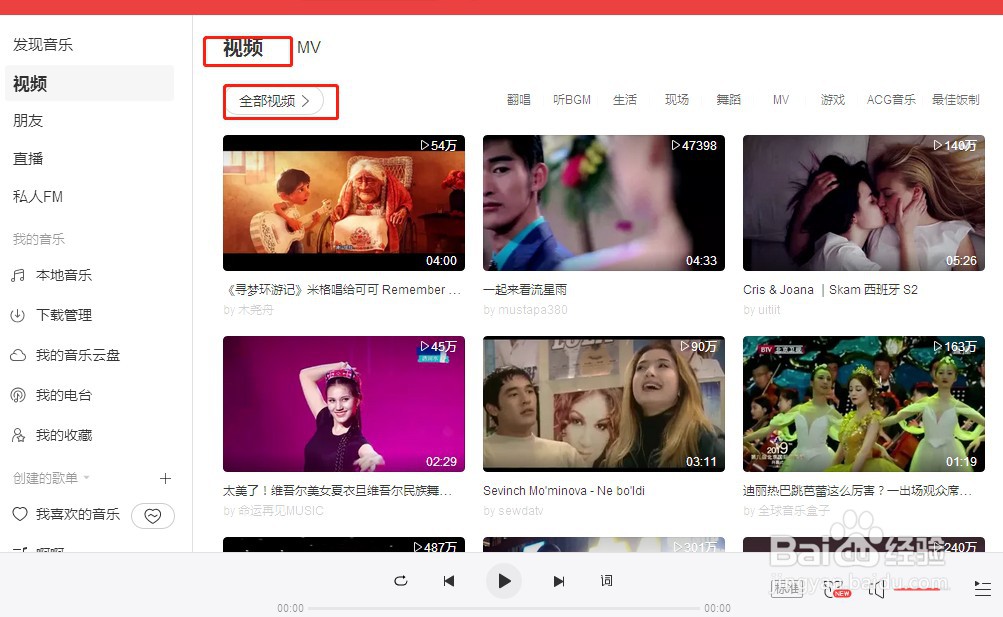Filter videos by 生活

625,100
